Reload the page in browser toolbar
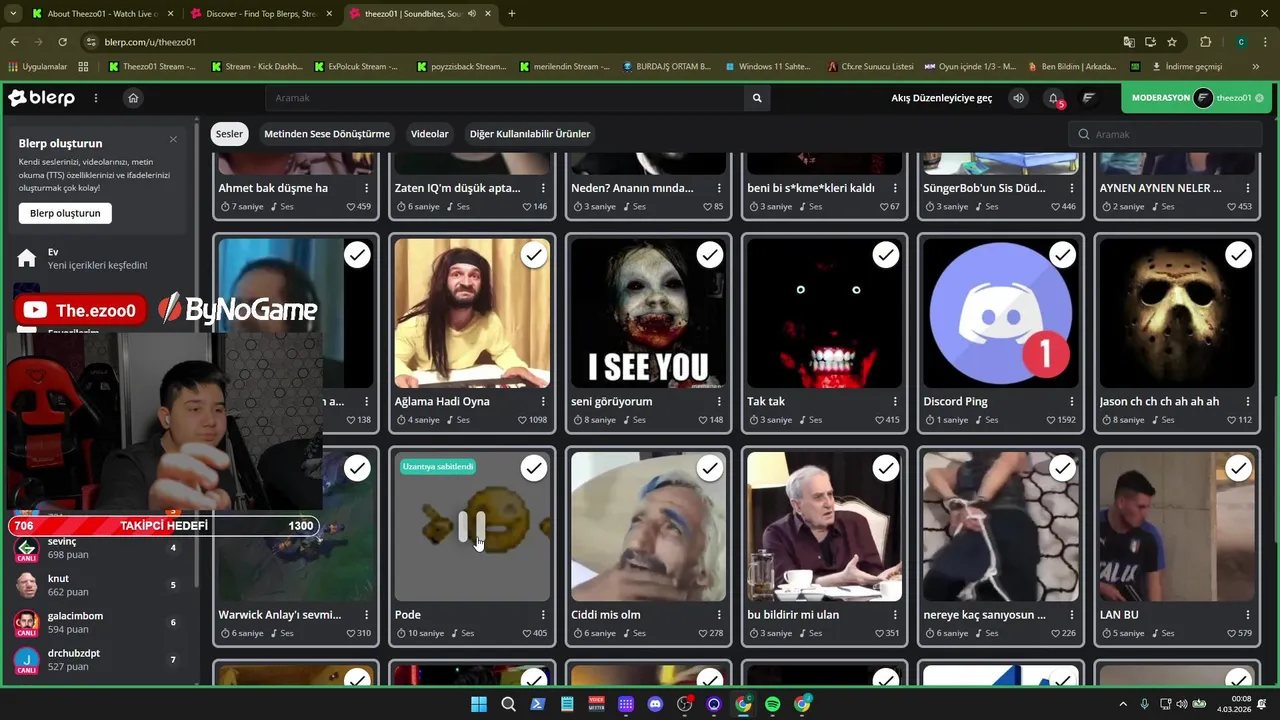Screen dimensions: 1280x720 (x=62, y=42)
